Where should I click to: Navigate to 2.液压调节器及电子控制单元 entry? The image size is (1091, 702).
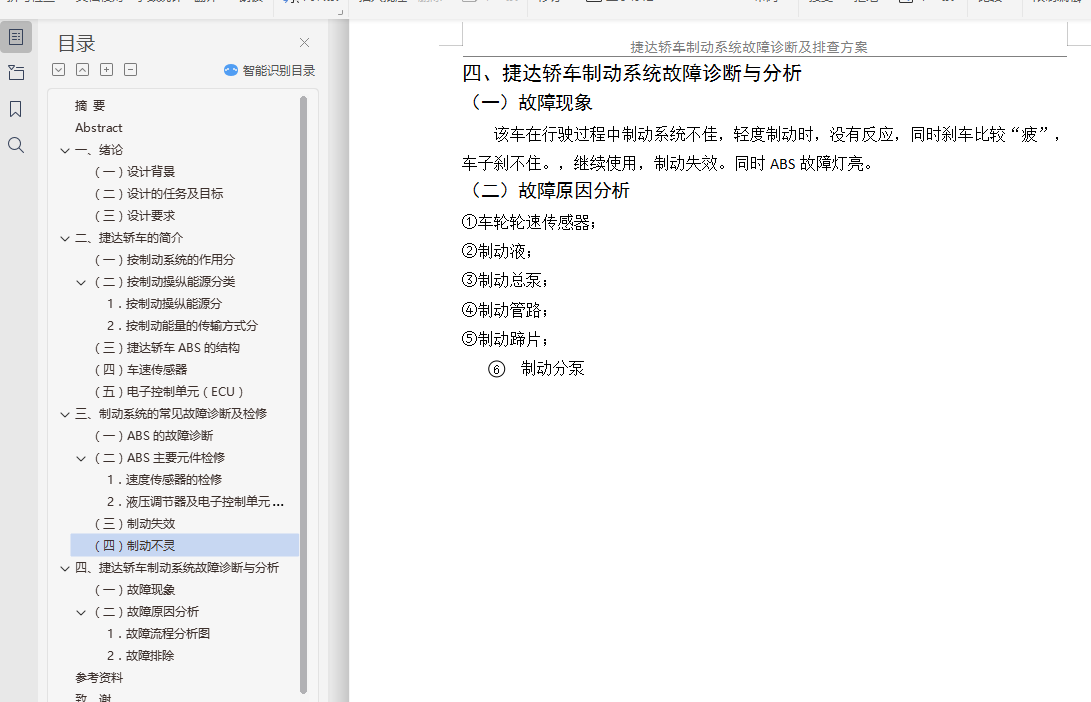click(x=196, y=502)
